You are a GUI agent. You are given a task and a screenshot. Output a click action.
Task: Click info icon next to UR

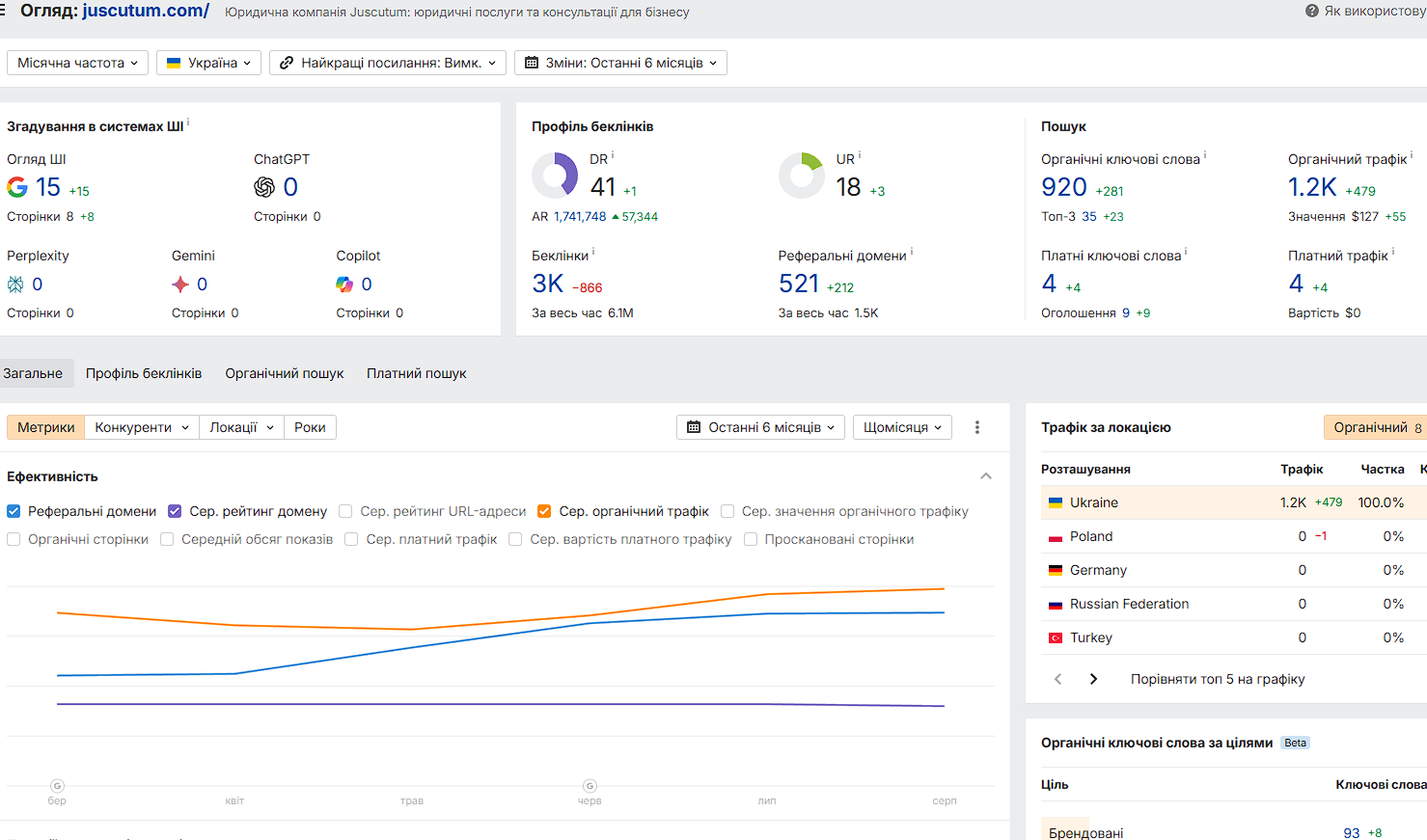(x=860, y=154)
